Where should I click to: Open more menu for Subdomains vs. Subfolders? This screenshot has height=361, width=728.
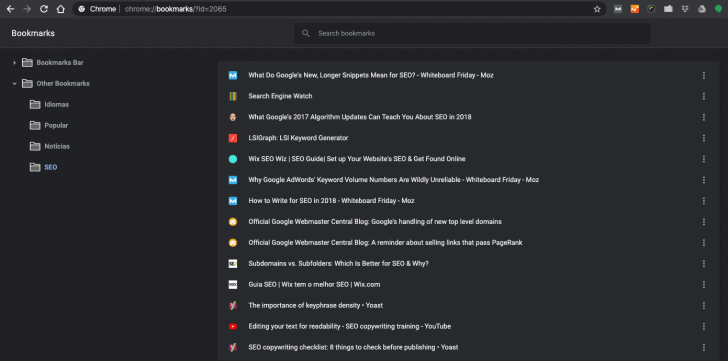coord(704,264)
